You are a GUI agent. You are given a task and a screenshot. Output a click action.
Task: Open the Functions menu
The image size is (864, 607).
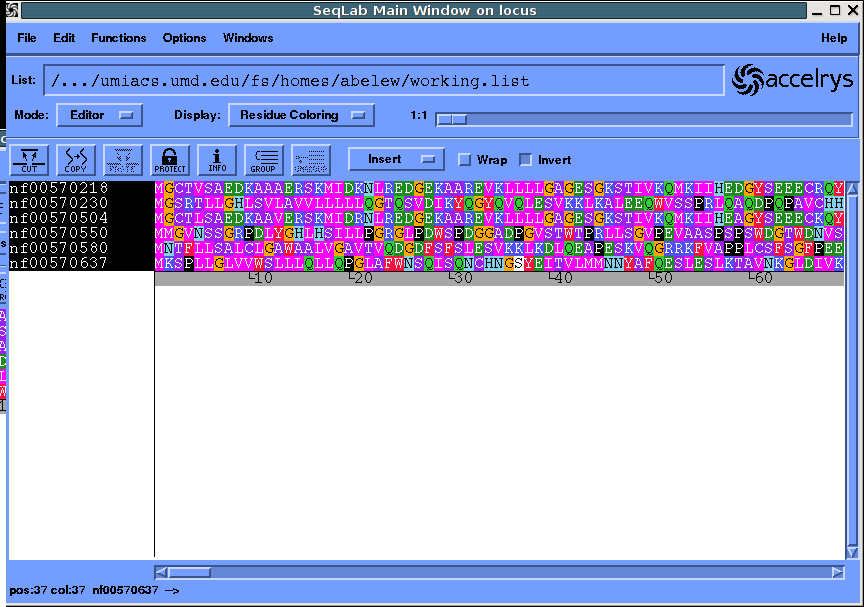pyautogui.click(x=118, y=38)
